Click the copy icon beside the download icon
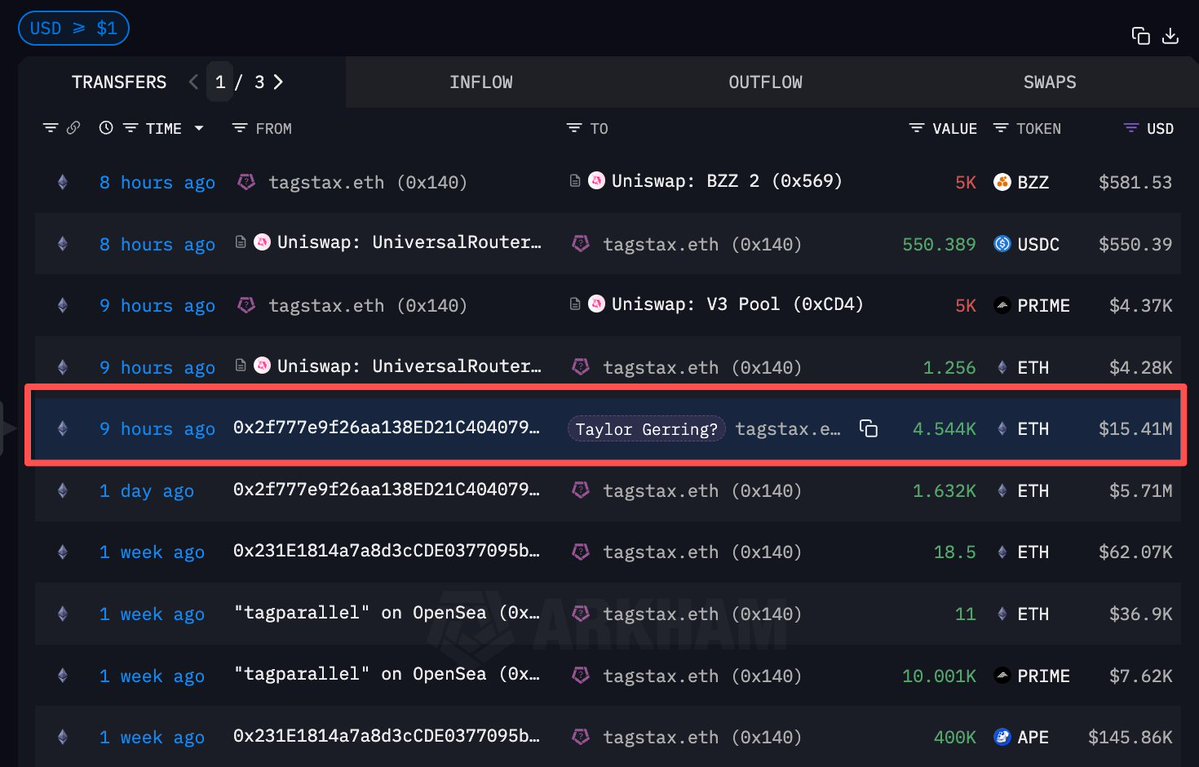 click(x=1140, y=36)
